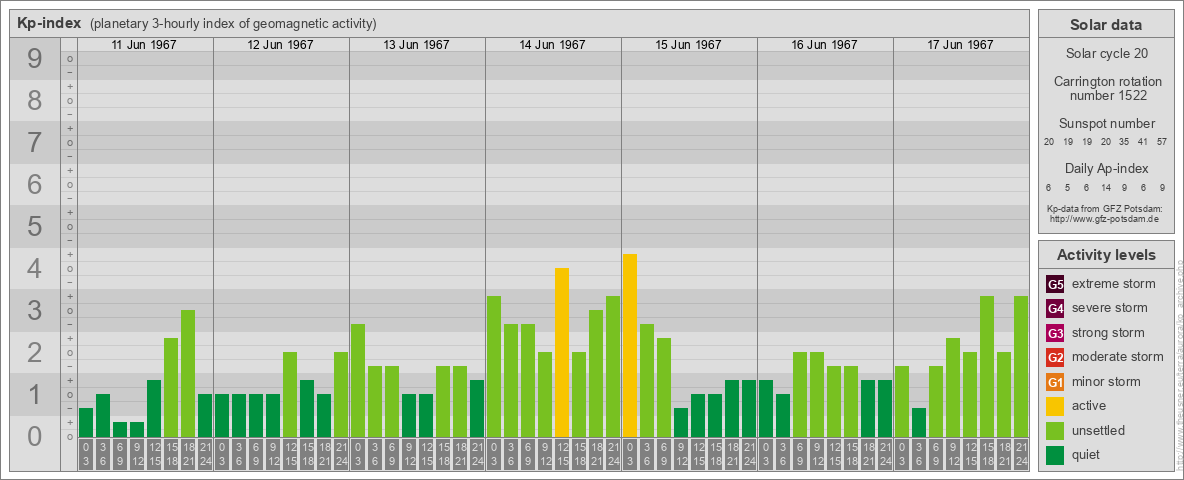Click the 'minor storm' legend label
The height and width of the screenshot is (480, 1184).
point(1106,381)
